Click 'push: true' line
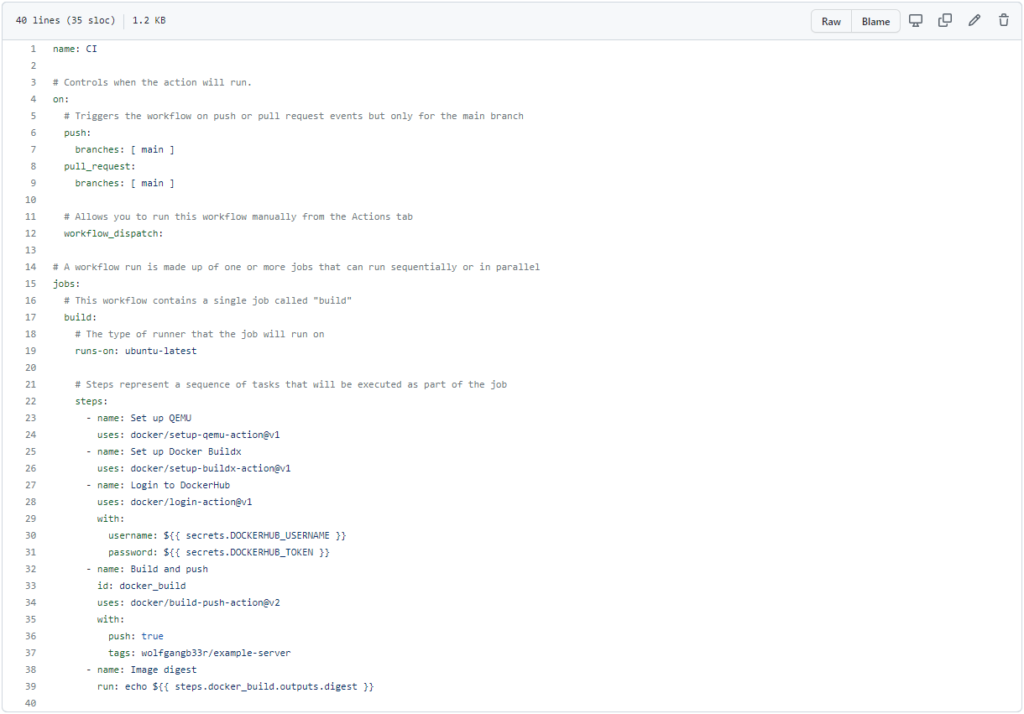Viewport: 1024px width, 714px height. (136, 636)
